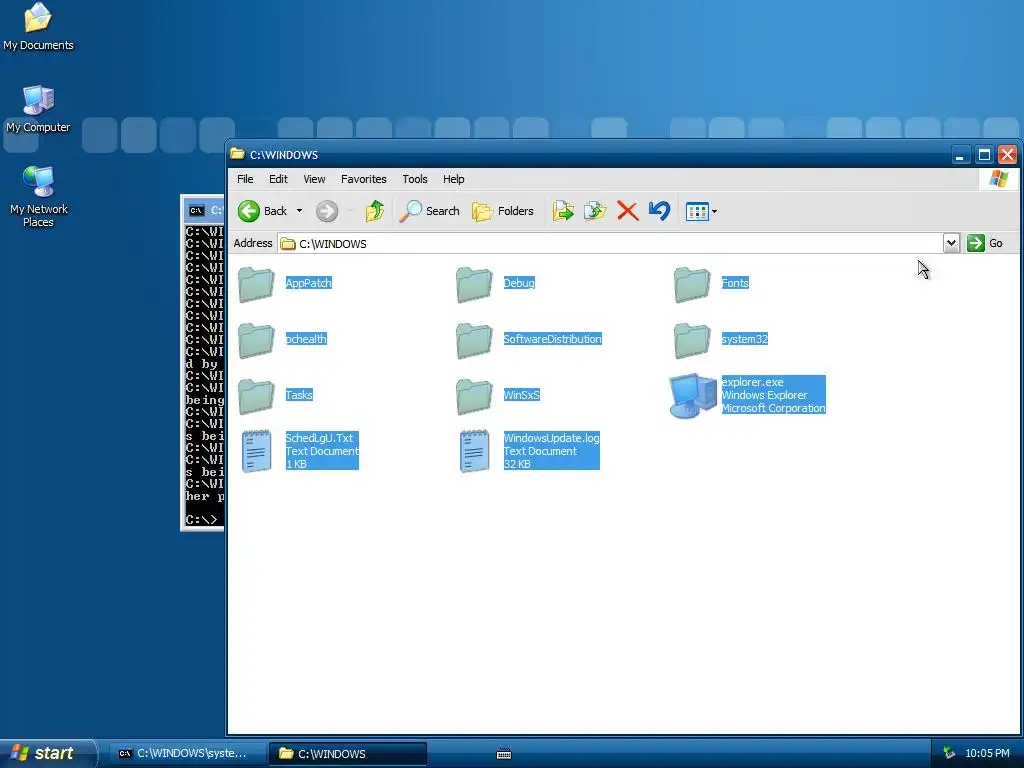This screenshot has height=768, width=1024.
Task: Click the command prompt title bar icon
Action: [196, 210]
